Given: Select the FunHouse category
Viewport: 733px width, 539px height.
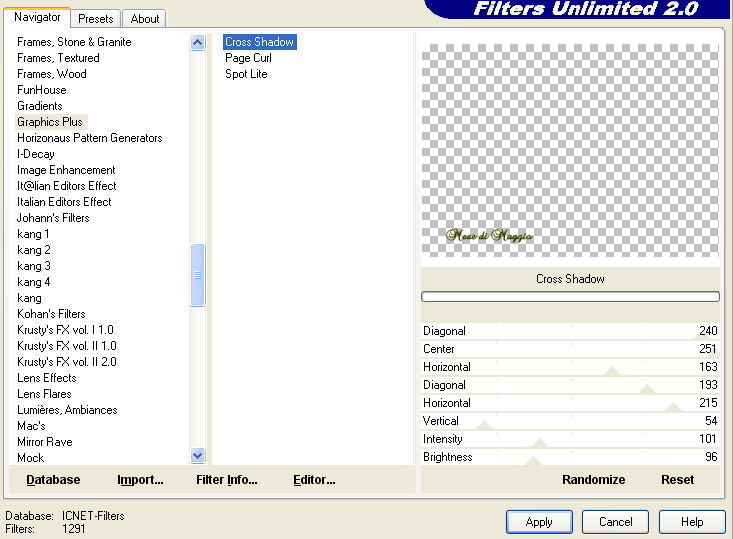Looking at the screenshot, I should tap(42, 90).
